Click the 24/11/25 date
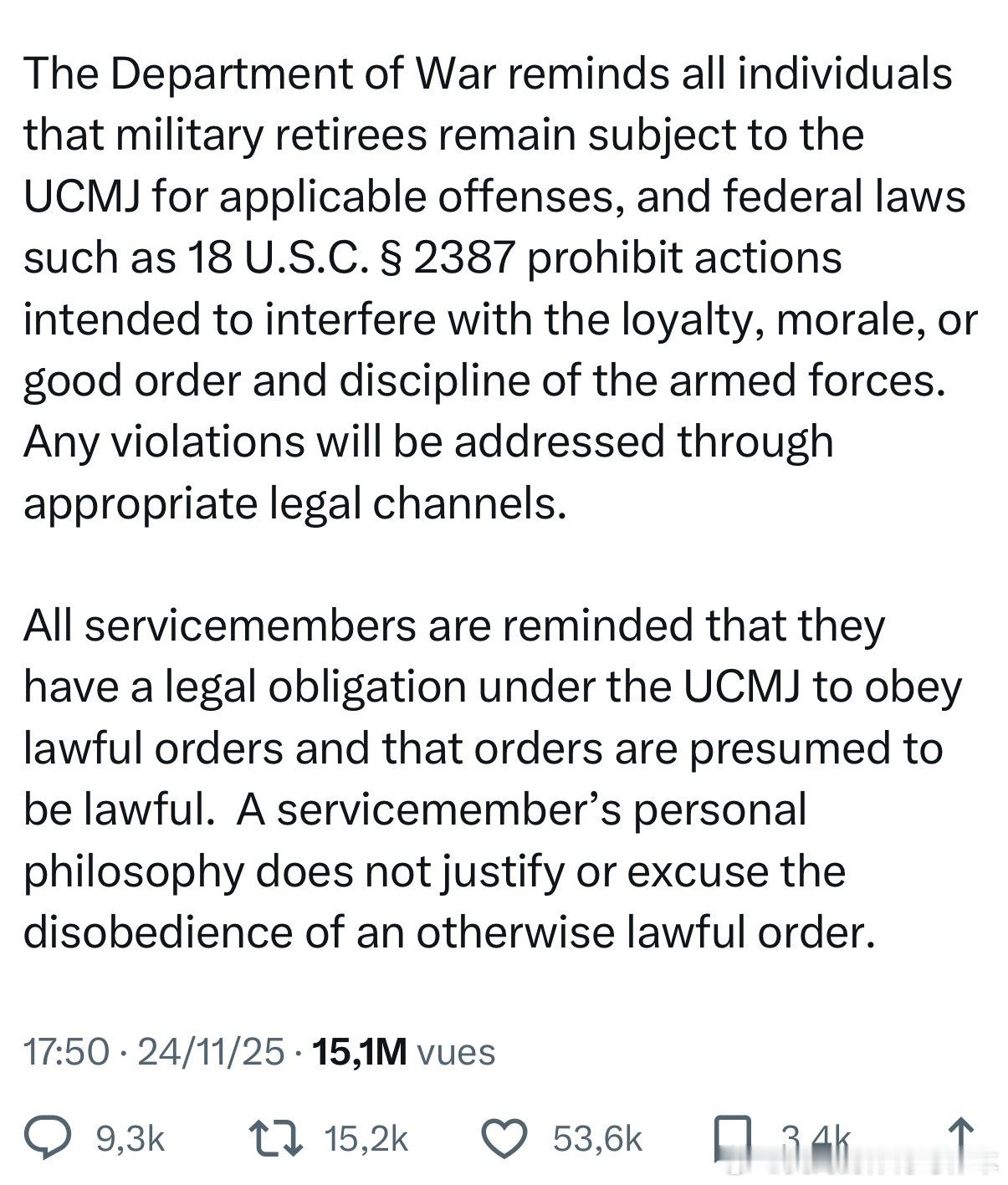Image resolution: width=1008 pixels, height=1185 pixels. point(211,1051)
